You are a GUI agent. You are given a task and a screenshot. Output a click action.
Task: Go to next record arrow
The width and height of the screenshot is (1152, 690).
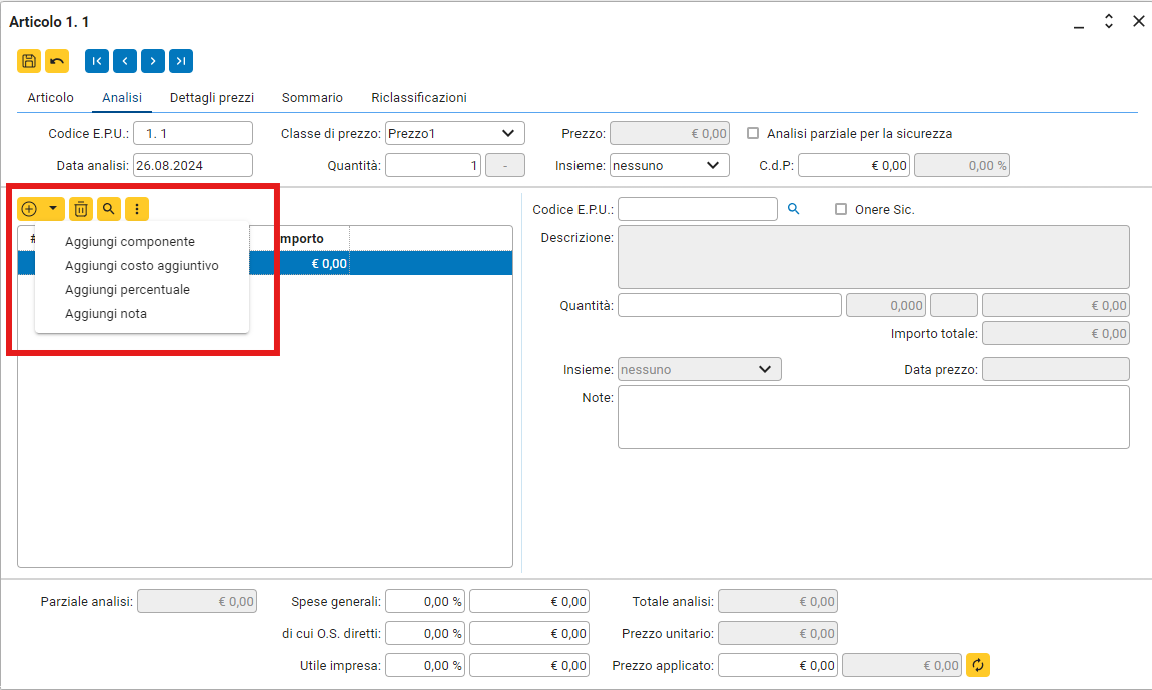(x=153, y=61)
